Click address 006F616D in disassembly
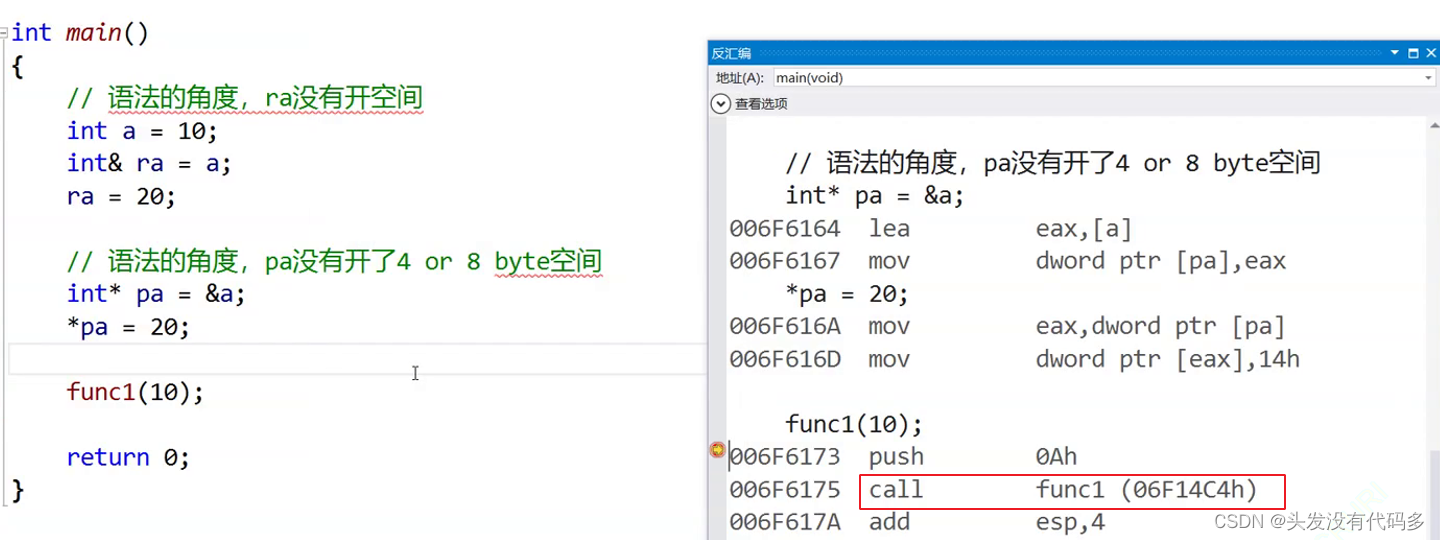The width and height of the screenshot is (1440, 540). point(785,359)
